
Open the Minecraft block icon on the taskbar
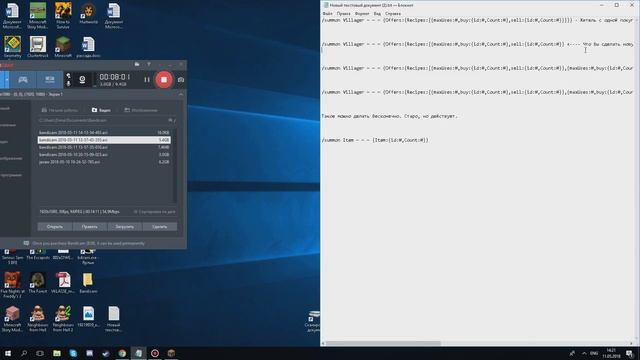pos(171,353)
